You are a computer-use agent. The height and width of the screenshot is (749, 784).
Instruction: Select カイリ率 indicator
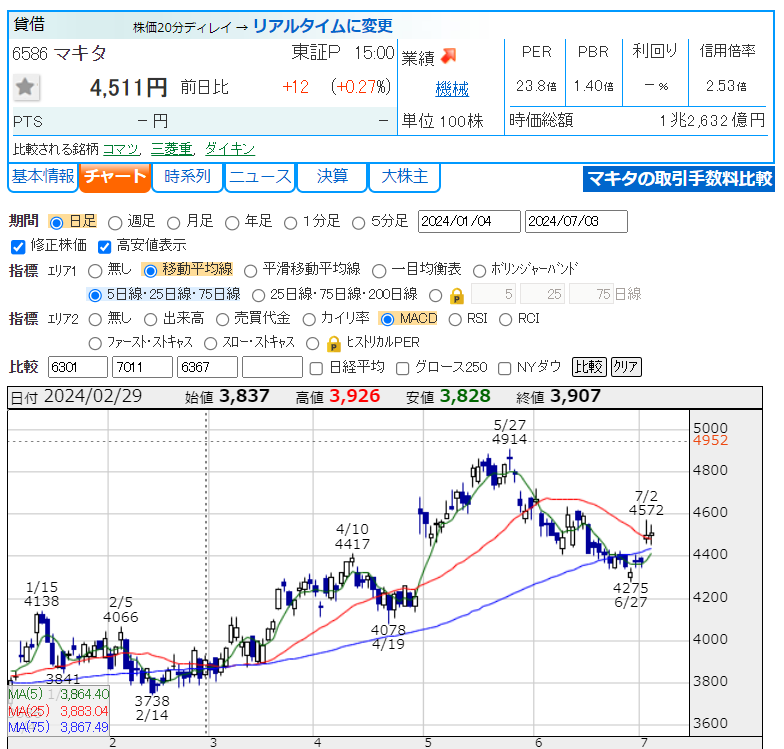point(309,320)
